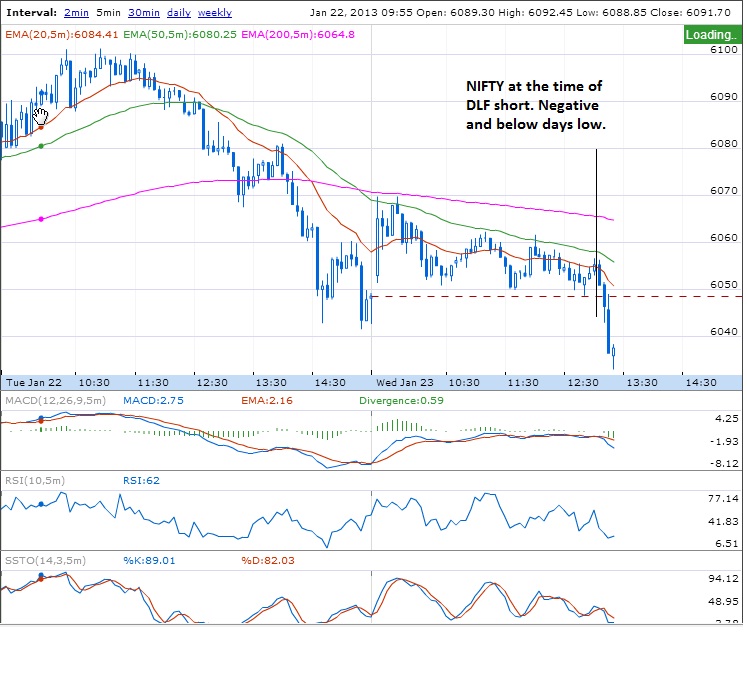Switch chart interval to 2min
This screenshot has width=747, height=678.
(76, 13)
